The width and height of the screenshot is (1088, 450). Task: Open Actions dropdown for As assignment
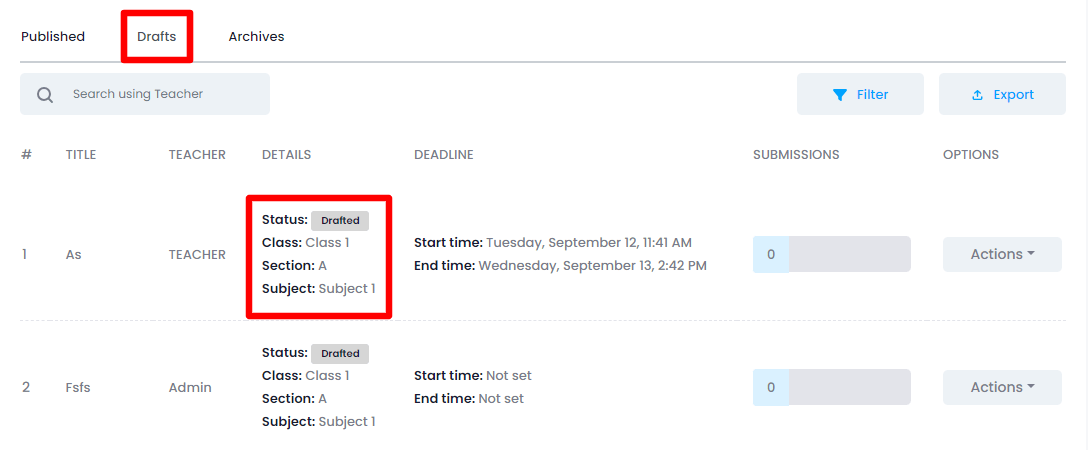[x=1002, y=254]
